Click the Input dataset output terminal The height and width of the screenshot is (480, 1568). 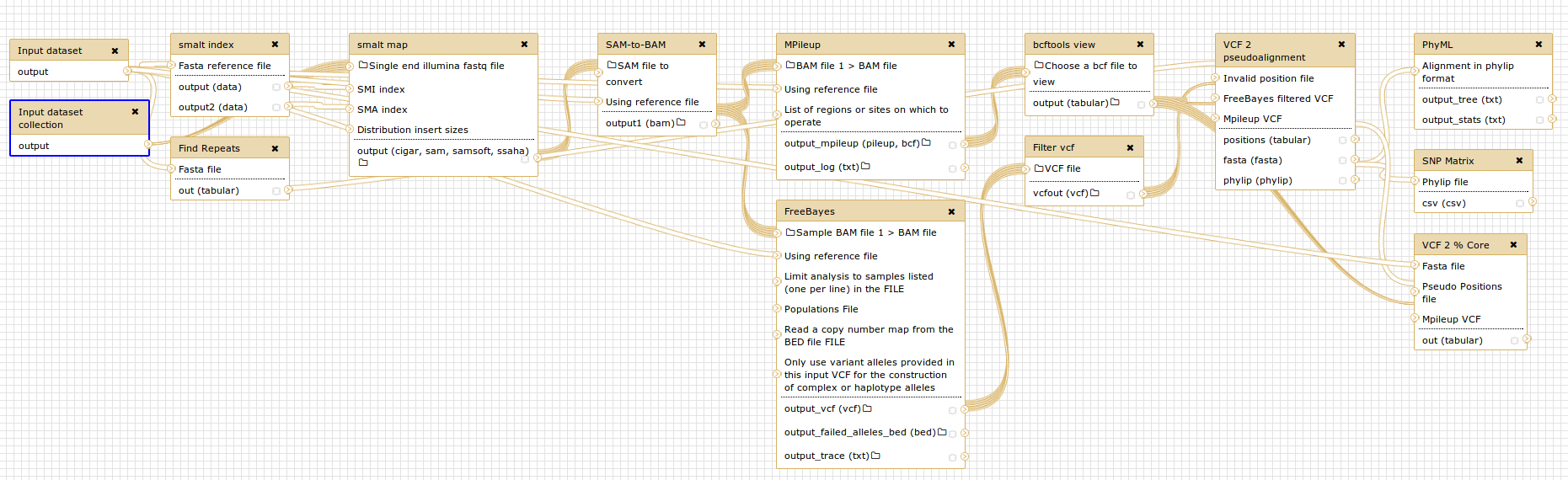(x=127, y=72)
